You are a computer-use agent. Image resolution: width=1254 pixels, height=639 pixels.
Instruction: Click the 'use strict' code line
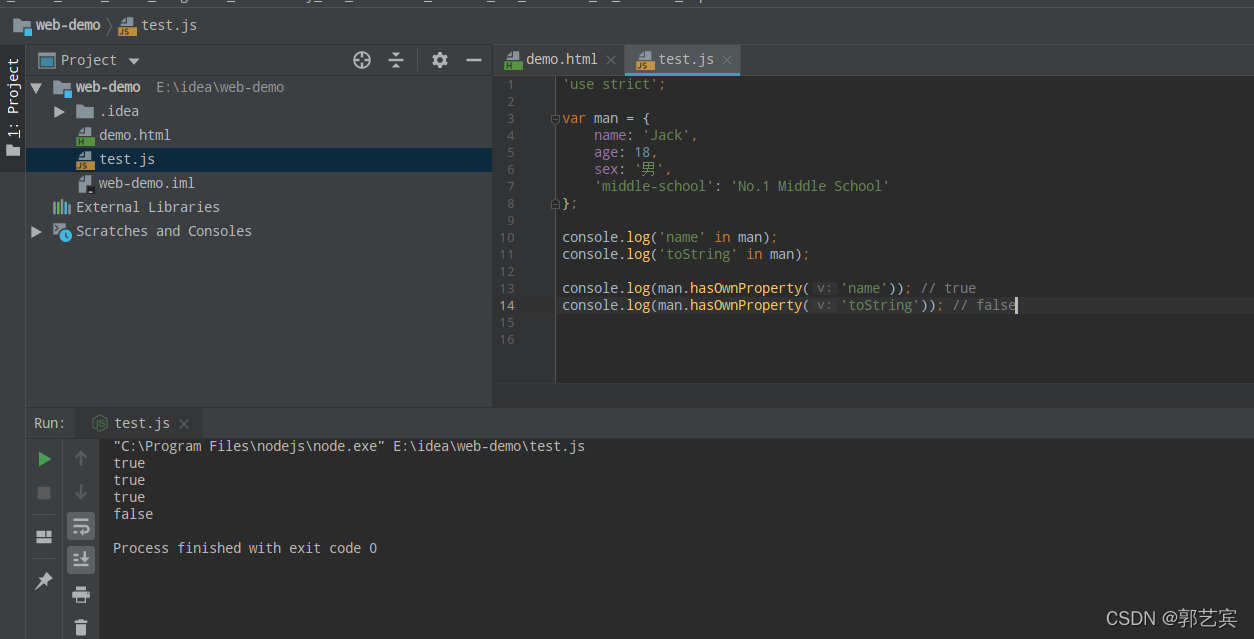(614, 85)
